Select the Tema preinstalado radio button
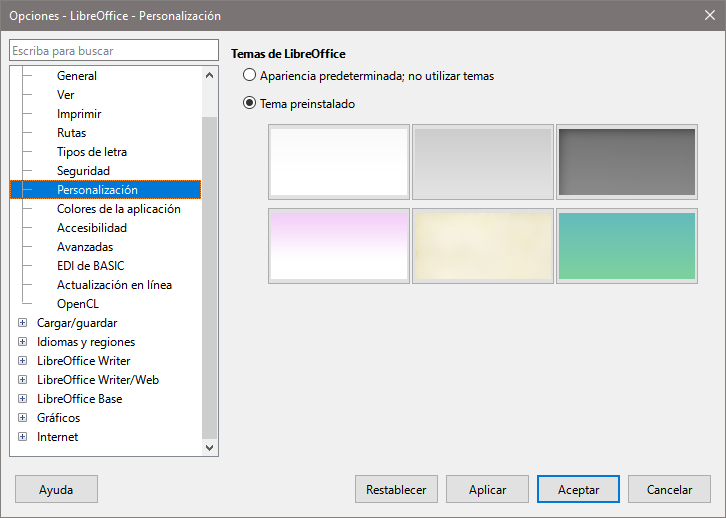 coord(250,103)
